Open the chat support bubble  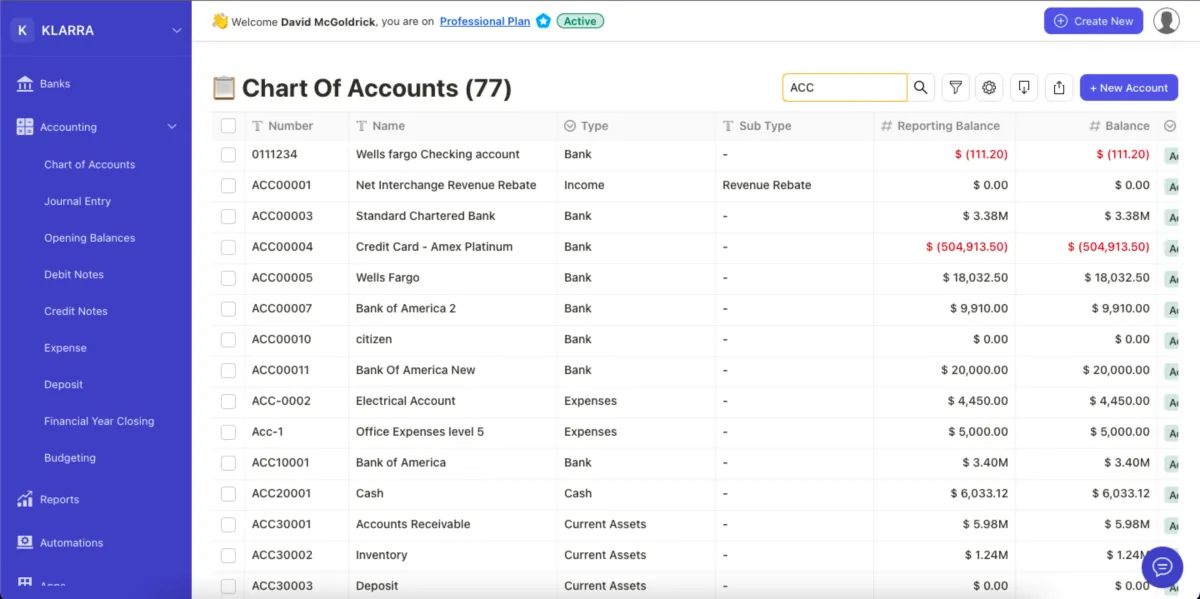click(1162, 567)
